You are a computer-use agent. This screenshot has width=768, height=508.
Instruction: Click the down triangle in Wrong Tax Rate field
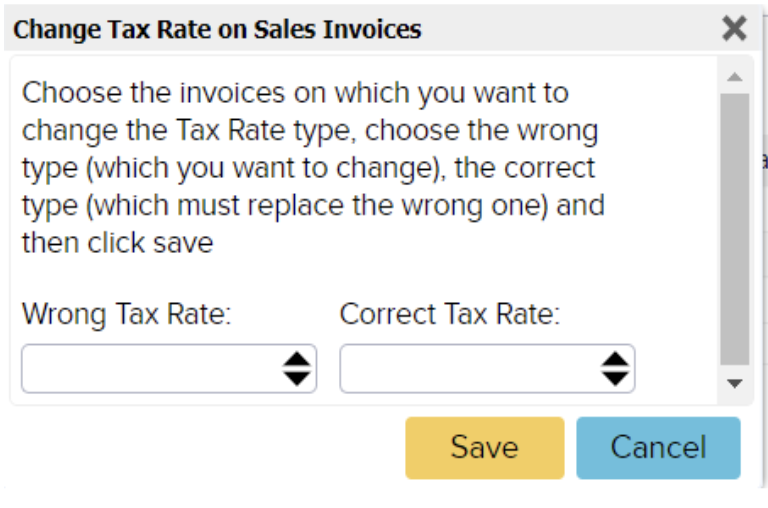[296, 378]
